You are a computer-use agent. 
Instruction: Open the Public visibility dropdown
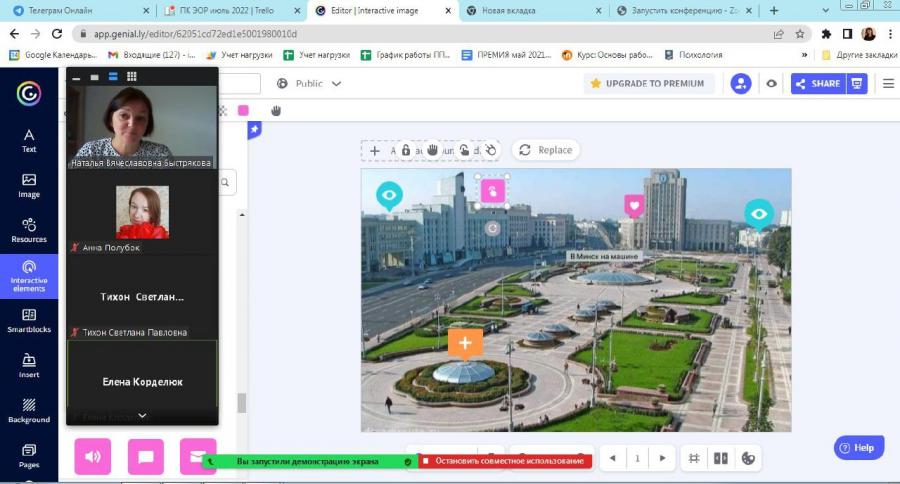[309, 84]
